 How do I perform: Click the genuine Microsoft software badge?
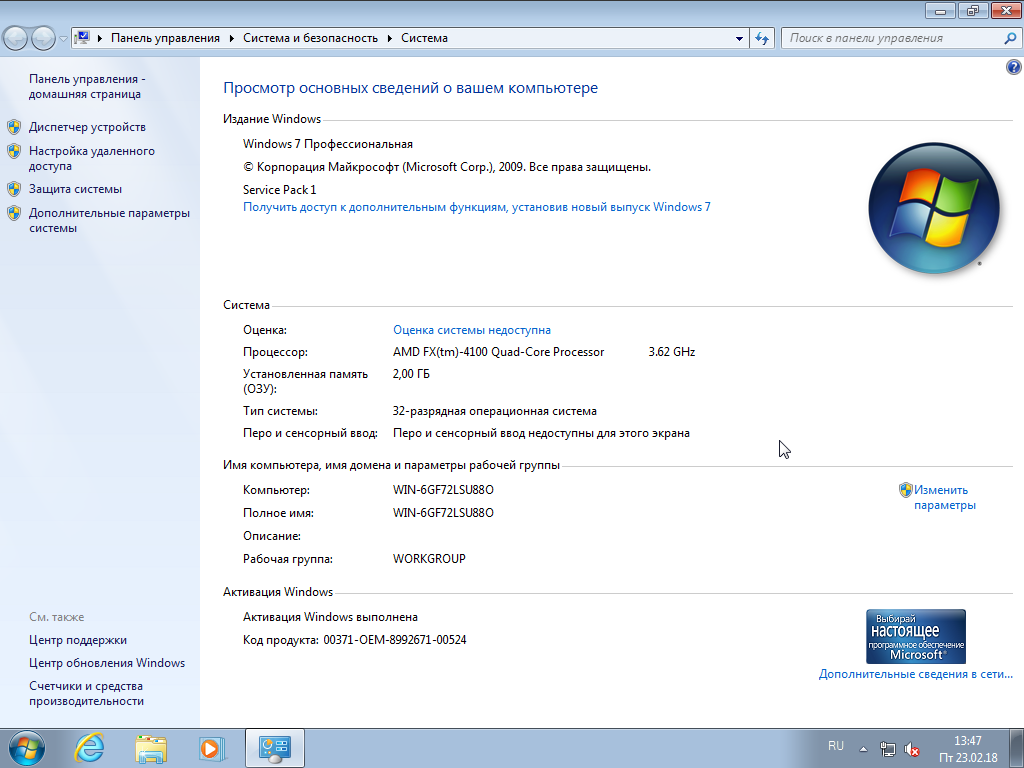coord(916,636)
